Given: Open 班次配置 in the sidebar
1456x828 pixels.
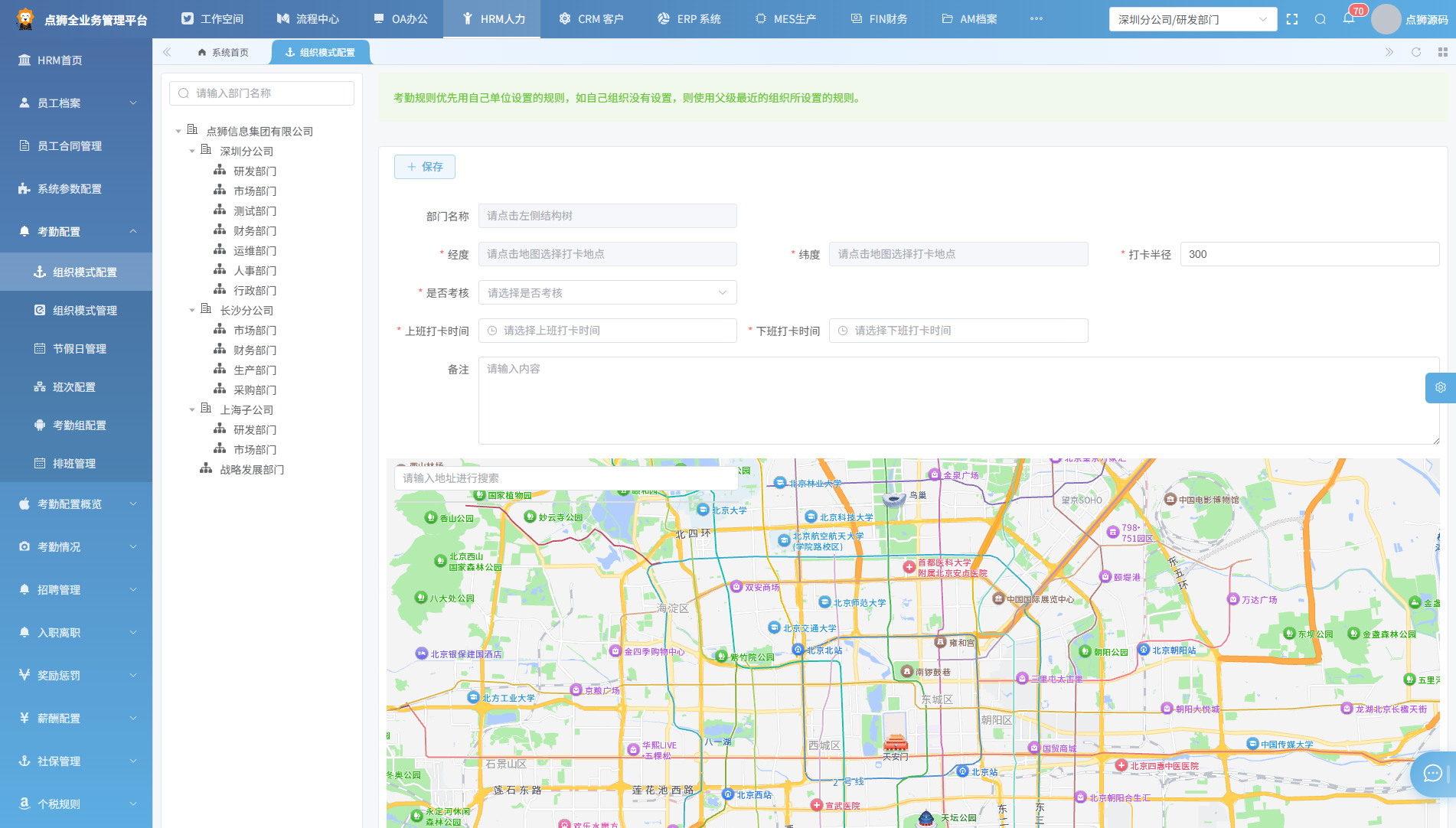Looking at the screenshot, I should click(x=74, y=387).
